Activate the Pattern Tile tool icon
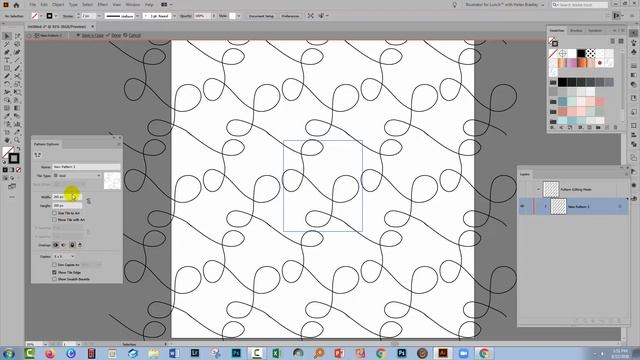Image resolution: width=640 pixels, height=360 pixels. pos(38,155)
